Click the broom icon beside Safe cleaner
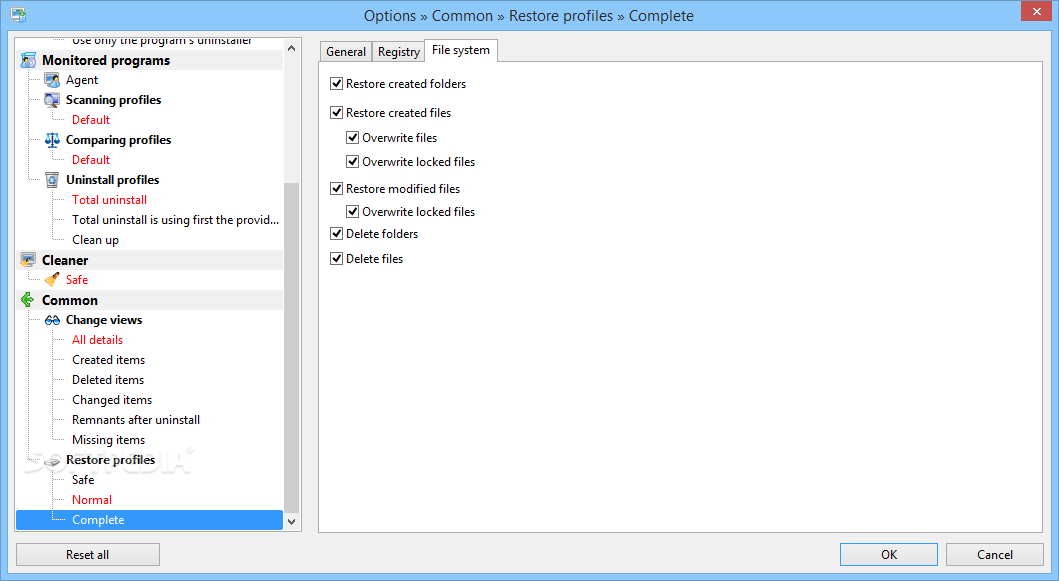 tap(52, 280)
